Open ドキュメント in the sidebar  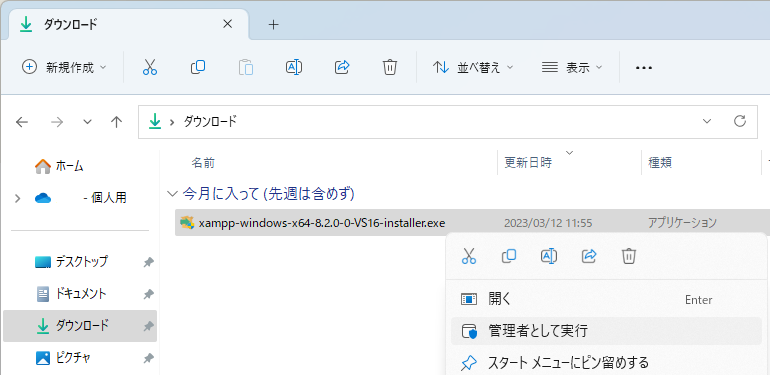tap(80, 294)
